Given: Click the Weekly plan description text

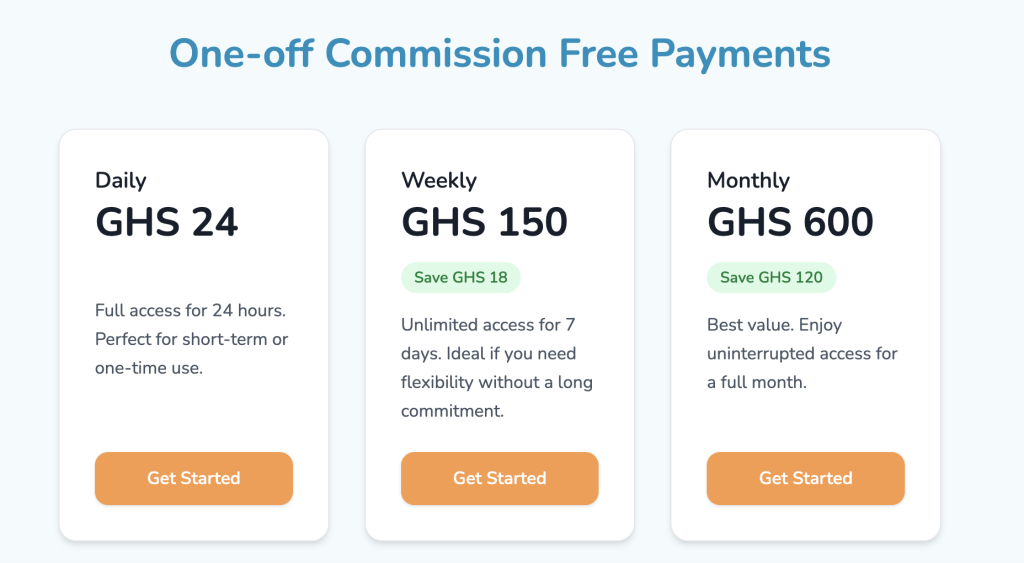Looking at the screenshot, I should tap(496, 368).
